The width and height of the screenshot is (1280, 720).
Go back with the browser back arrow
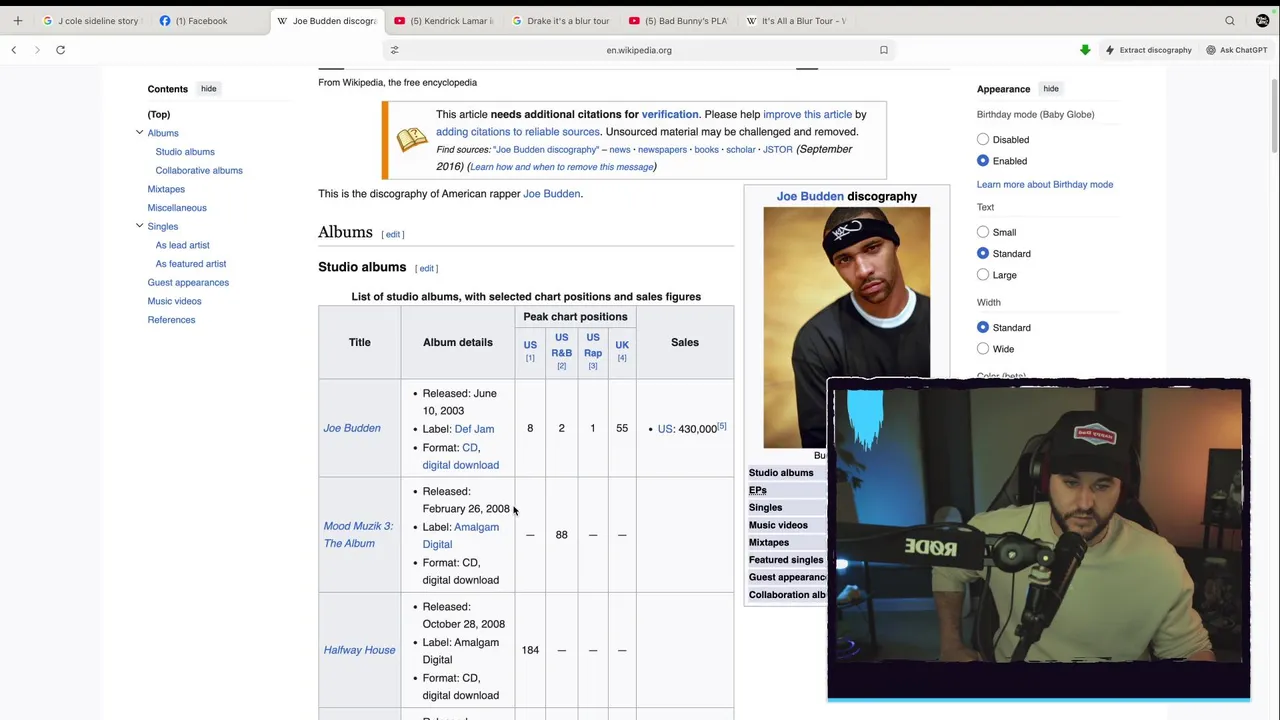click(x=14, y=50)
